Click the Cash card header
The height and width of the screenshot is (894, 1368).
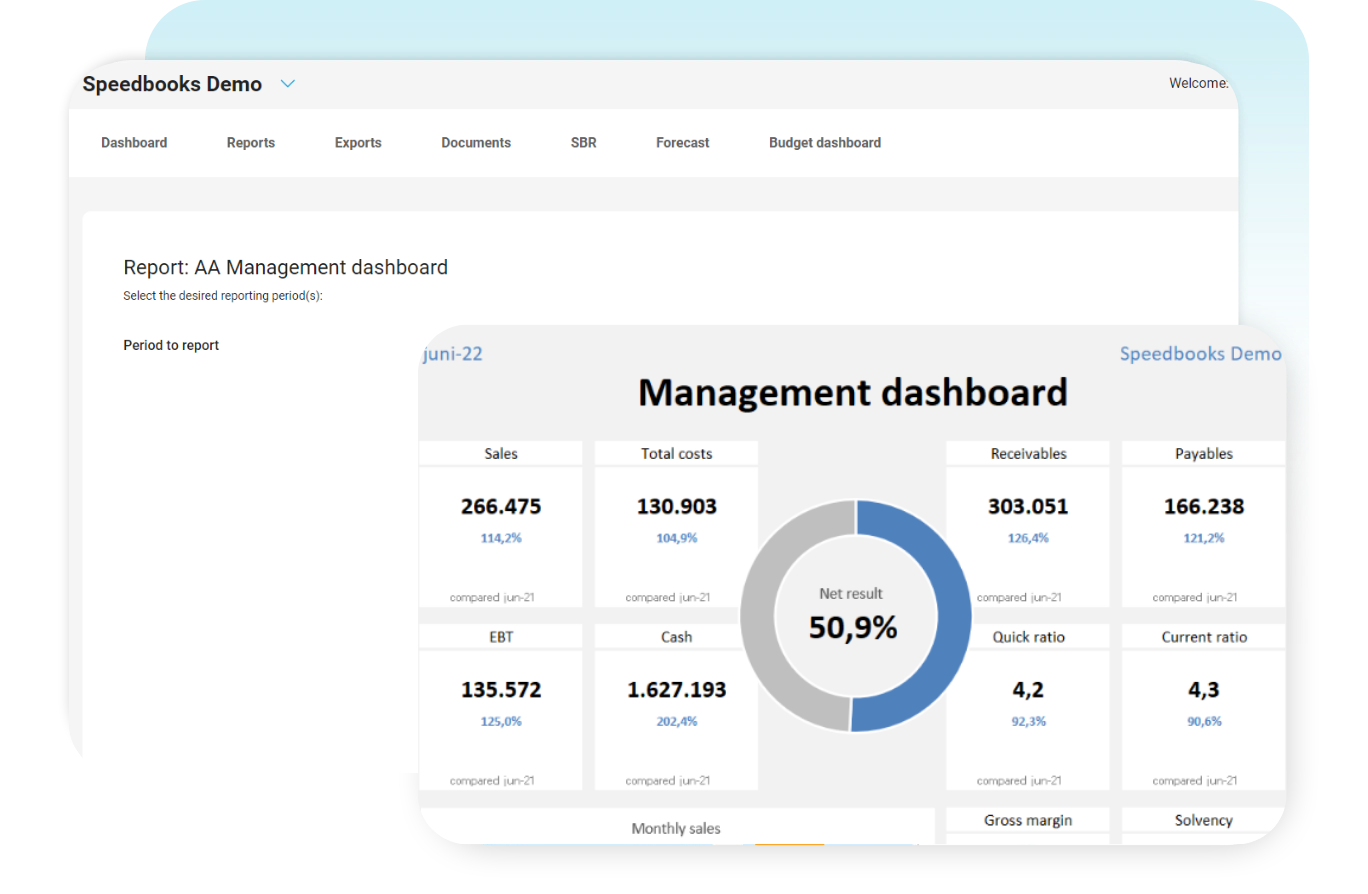pos(677,637)
